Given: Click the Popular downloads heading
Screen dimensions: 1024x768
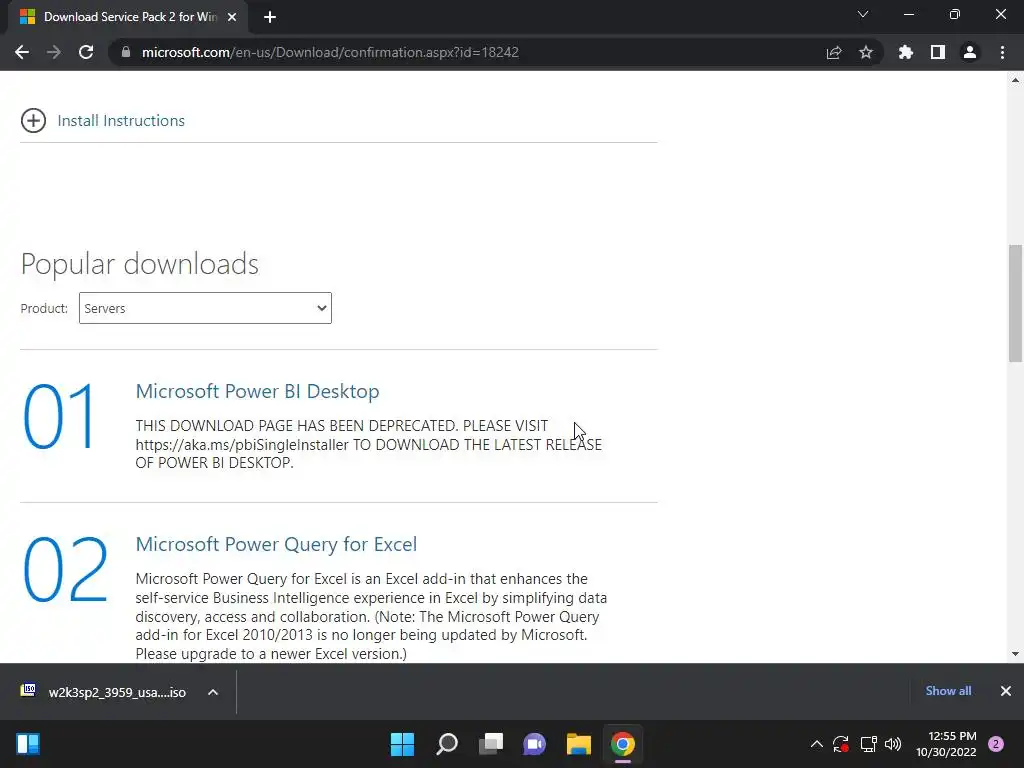Looking at the screenshot, I should 140,264.
